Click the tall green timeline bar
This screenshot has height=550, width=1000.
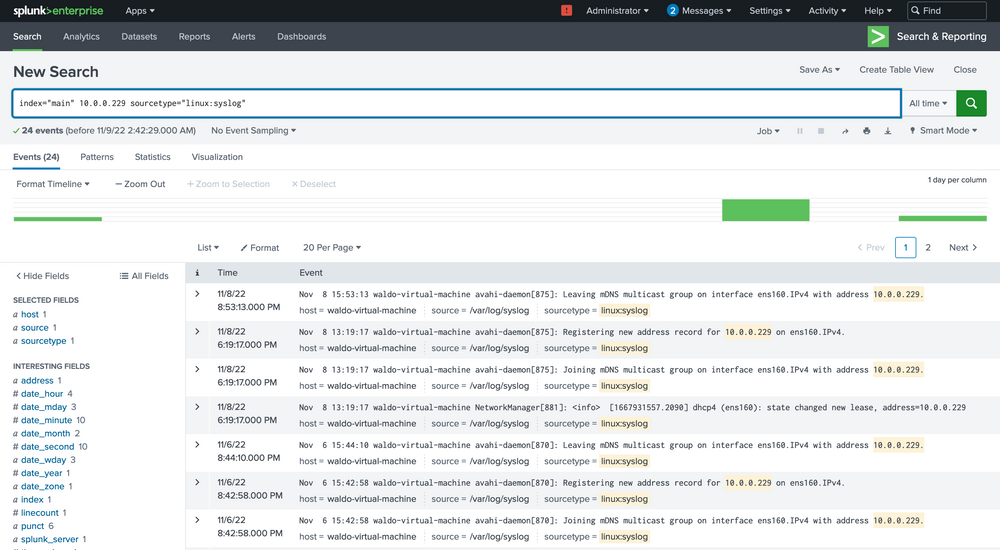click(765, 210)
